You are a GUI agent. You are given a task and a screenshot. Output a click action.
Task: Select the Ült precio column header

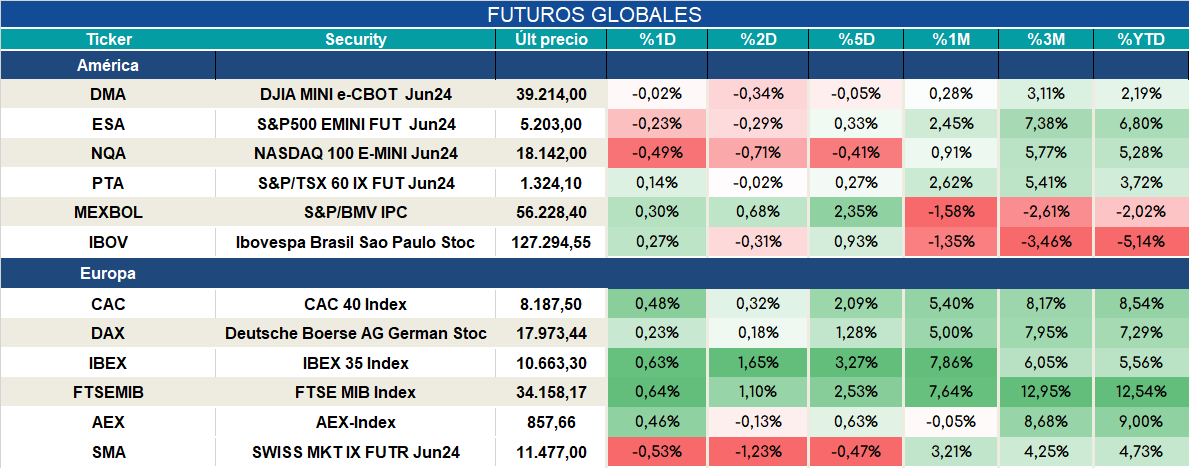coord(551,40)
